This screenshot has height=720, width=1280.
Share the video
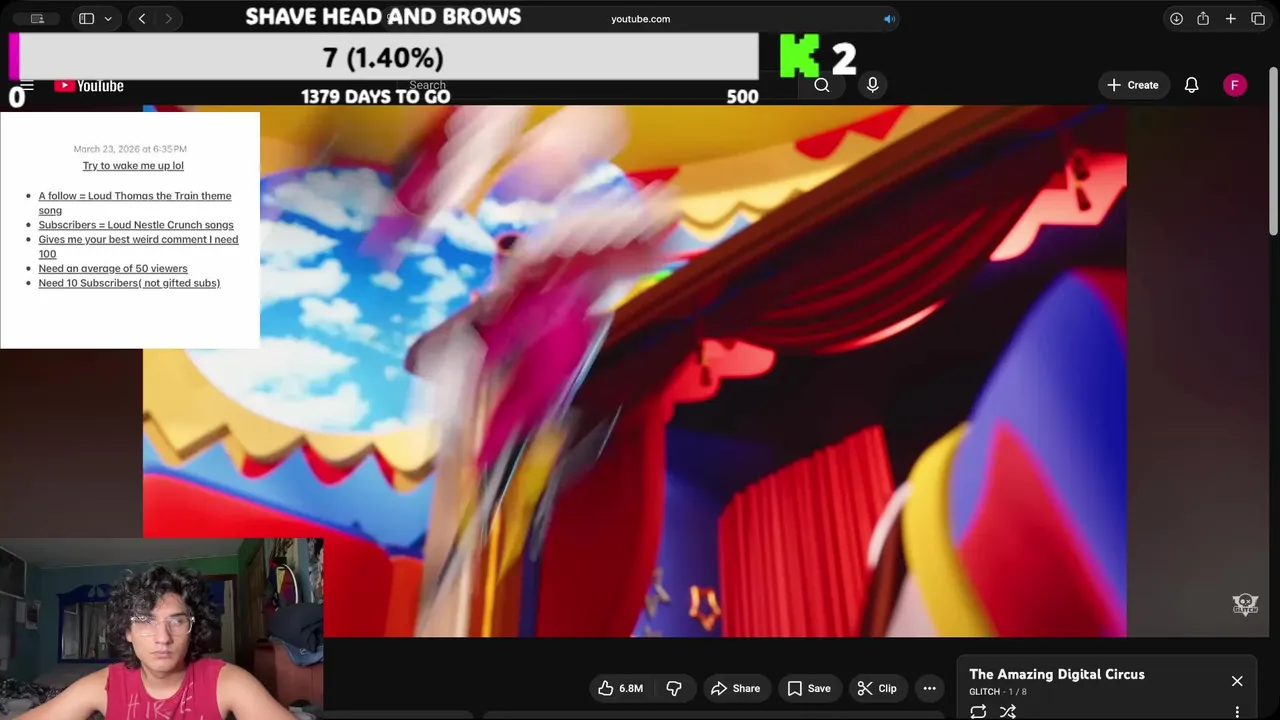[735, 688]
